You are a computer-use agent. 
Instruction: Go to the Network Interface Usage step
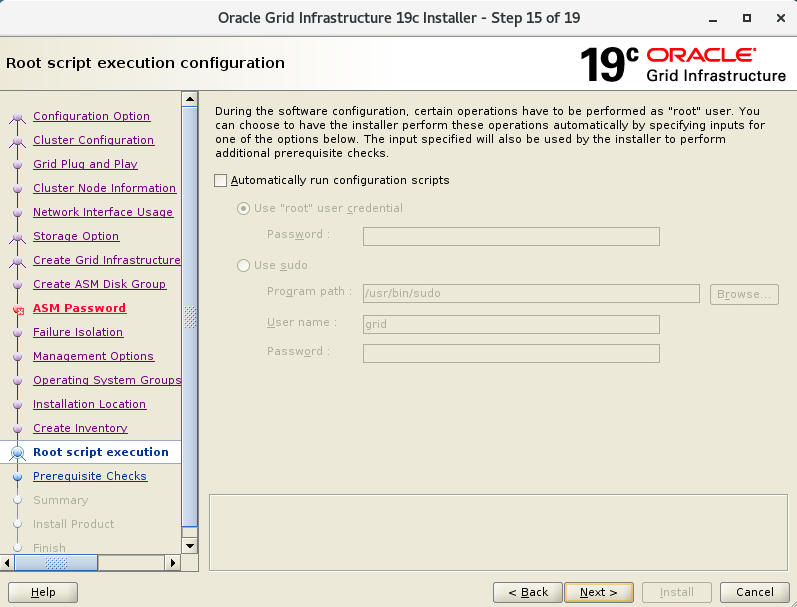coord(102,212)
